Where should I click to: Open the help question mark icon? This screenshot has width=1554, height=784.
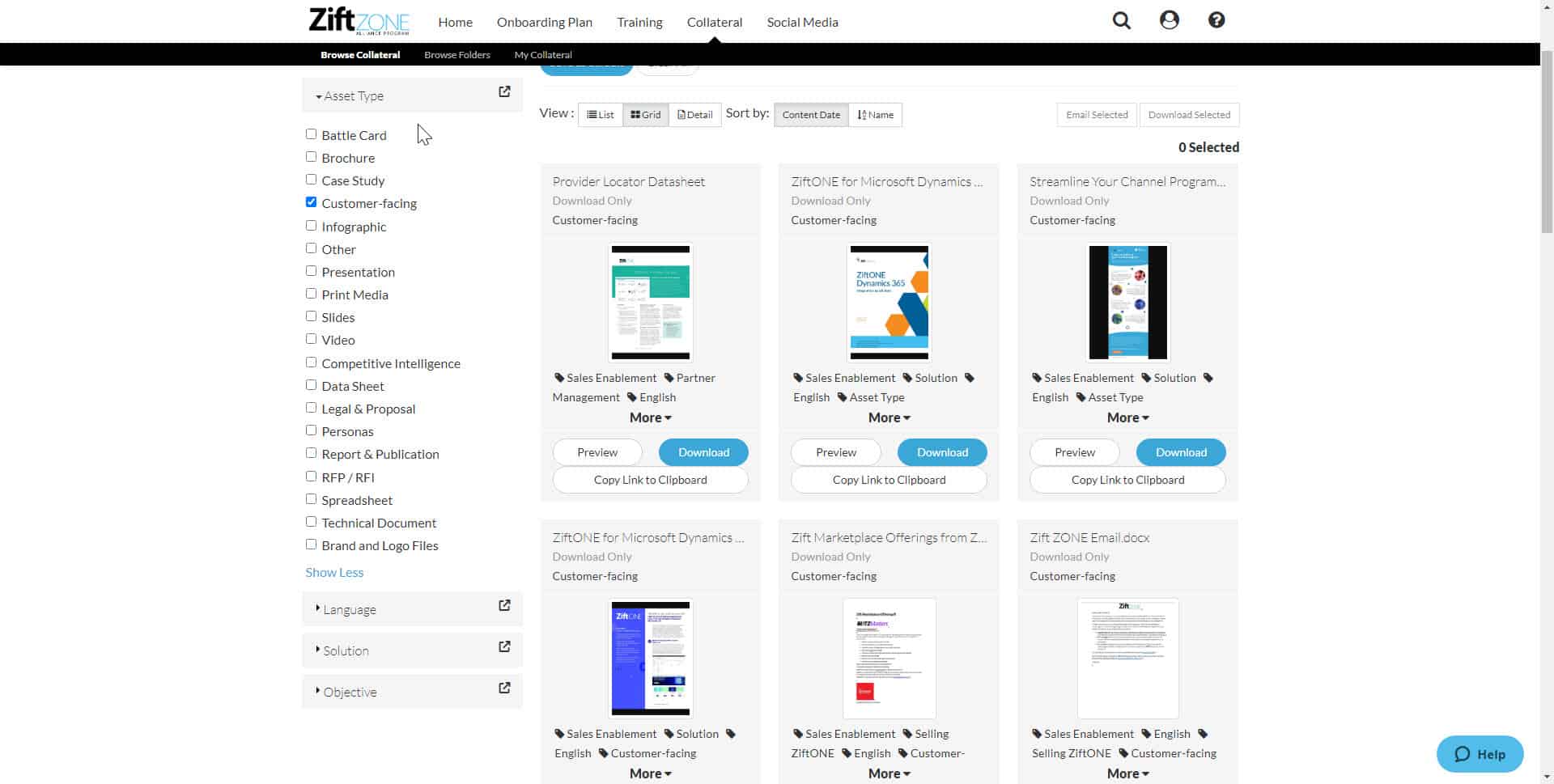tap(1216, 21)
